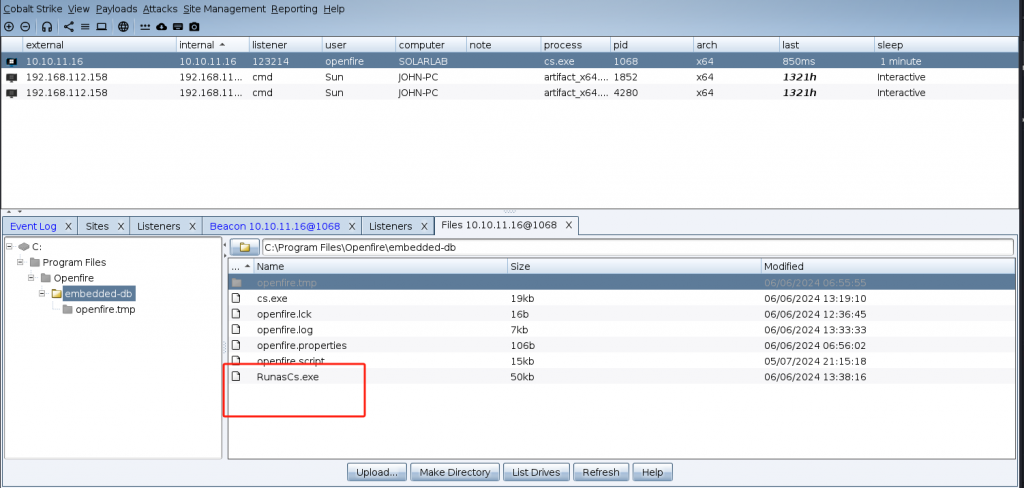Switch to session table view icon
The width and height of the screenshot is (1024, 488).
[85, 27]
